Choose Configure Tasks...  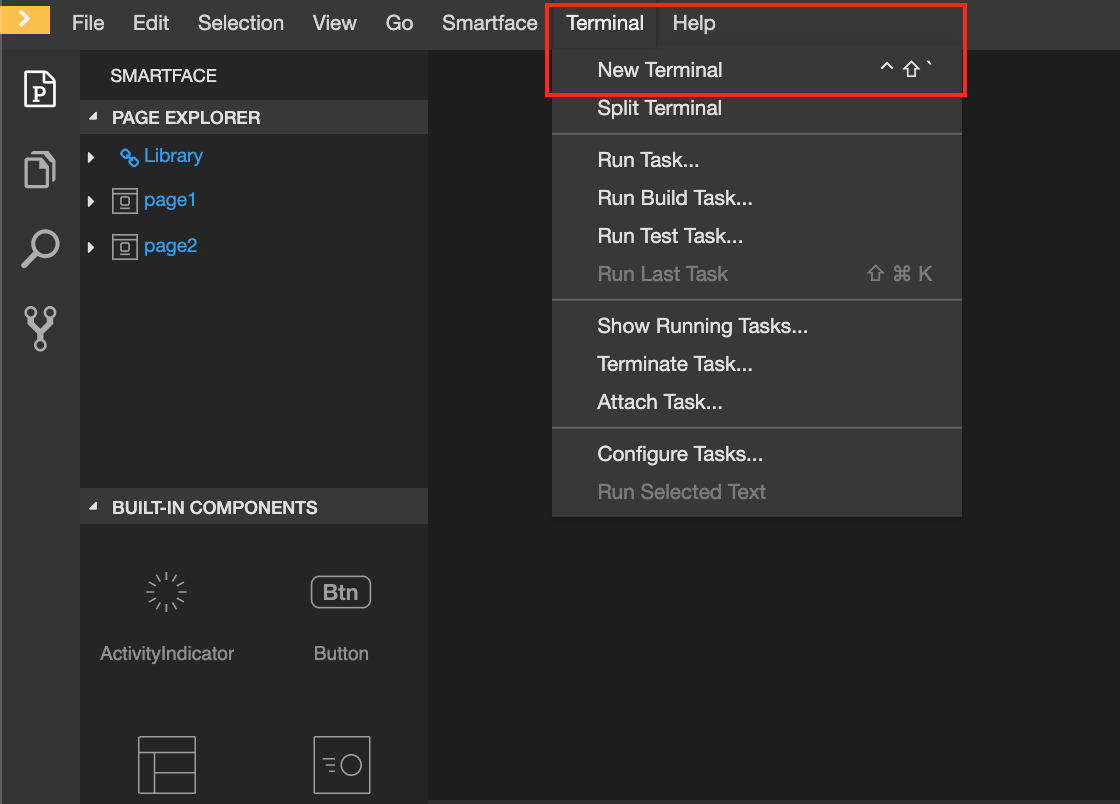pos(757,454)
